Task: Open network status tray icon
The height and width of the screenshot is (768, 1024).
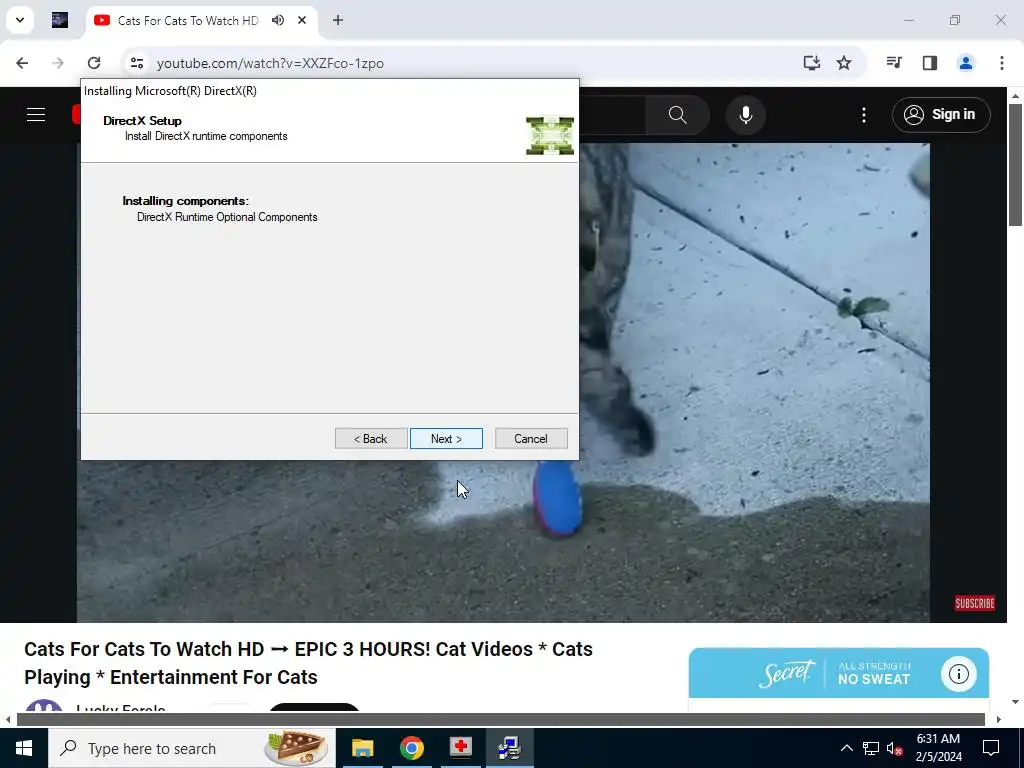Action: click(871, 748)
